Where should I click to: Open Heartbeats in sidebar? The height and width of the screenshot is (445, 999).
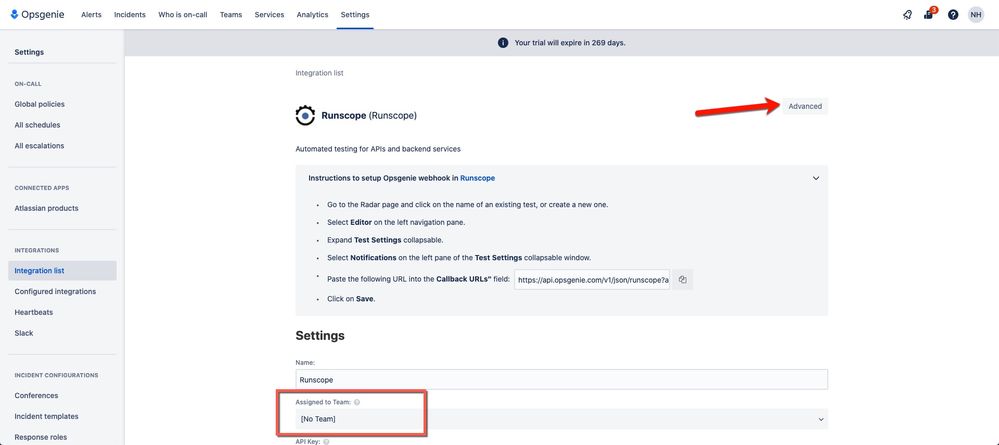click(x=34, y=312)
